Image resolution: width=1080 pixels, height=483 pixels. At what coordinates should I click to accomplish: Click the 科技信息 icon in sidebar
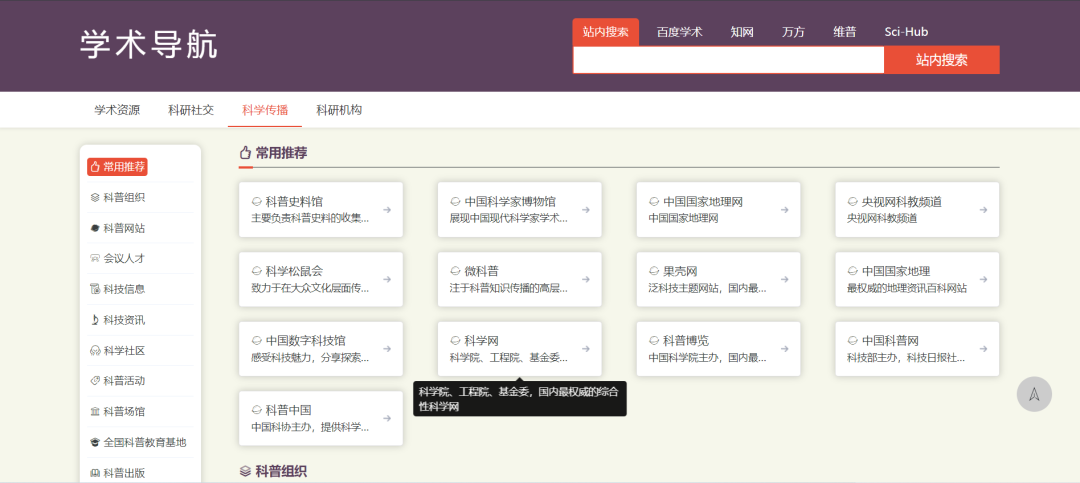[95, 289]
